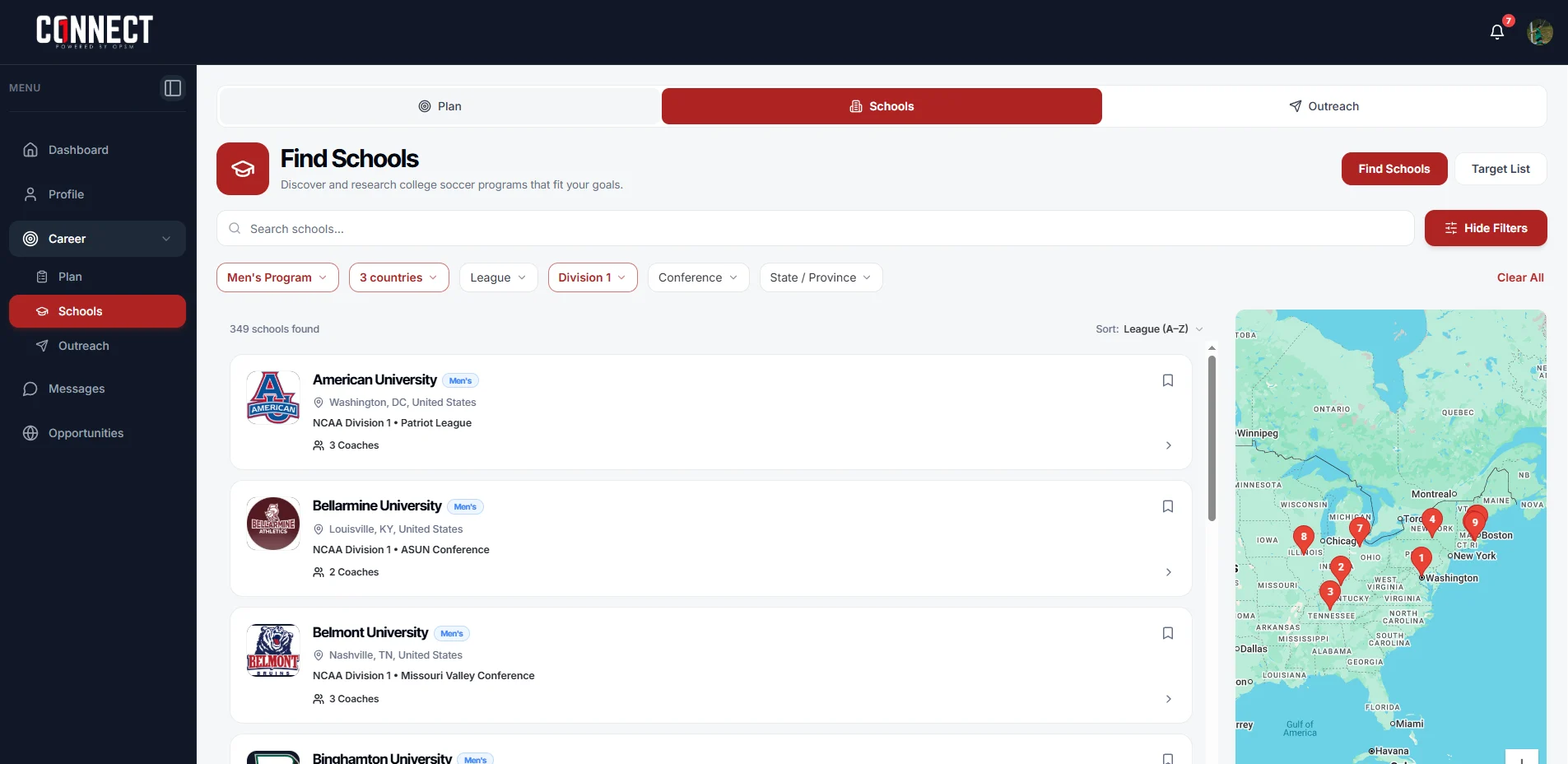Select map marker number 1
Image resolution: width=1568 pixels, height=764 pixels.
point(1421,560)
